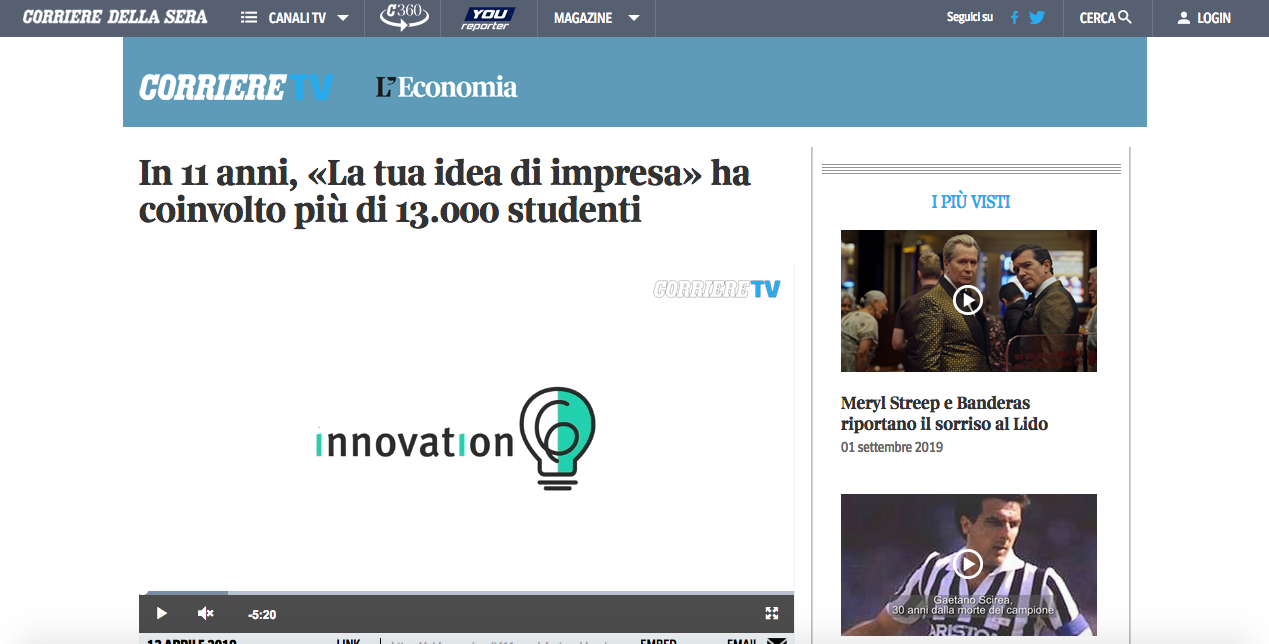Open the Canali TV menu label
Viewport: 1269px width, 644px height.
[297, 18]
